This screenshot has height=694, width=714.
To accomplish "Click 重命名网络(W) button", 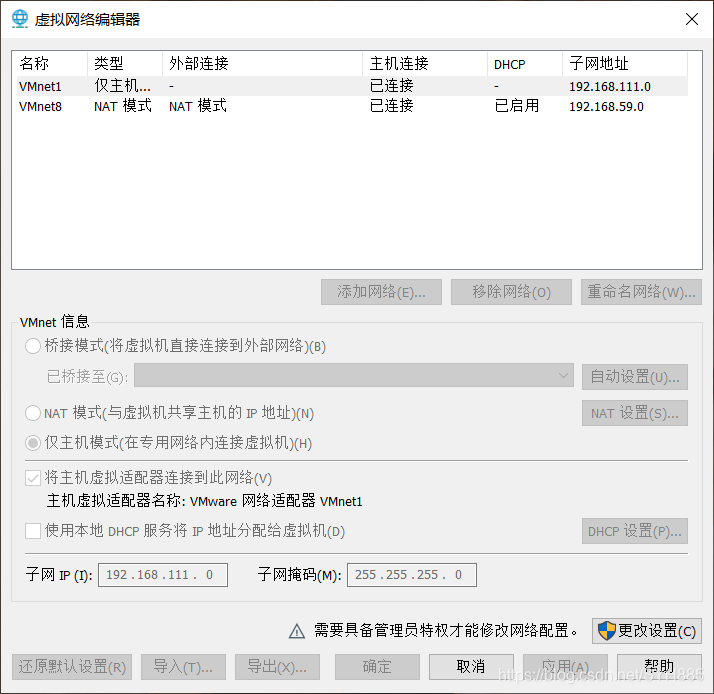I will (641, 292).
